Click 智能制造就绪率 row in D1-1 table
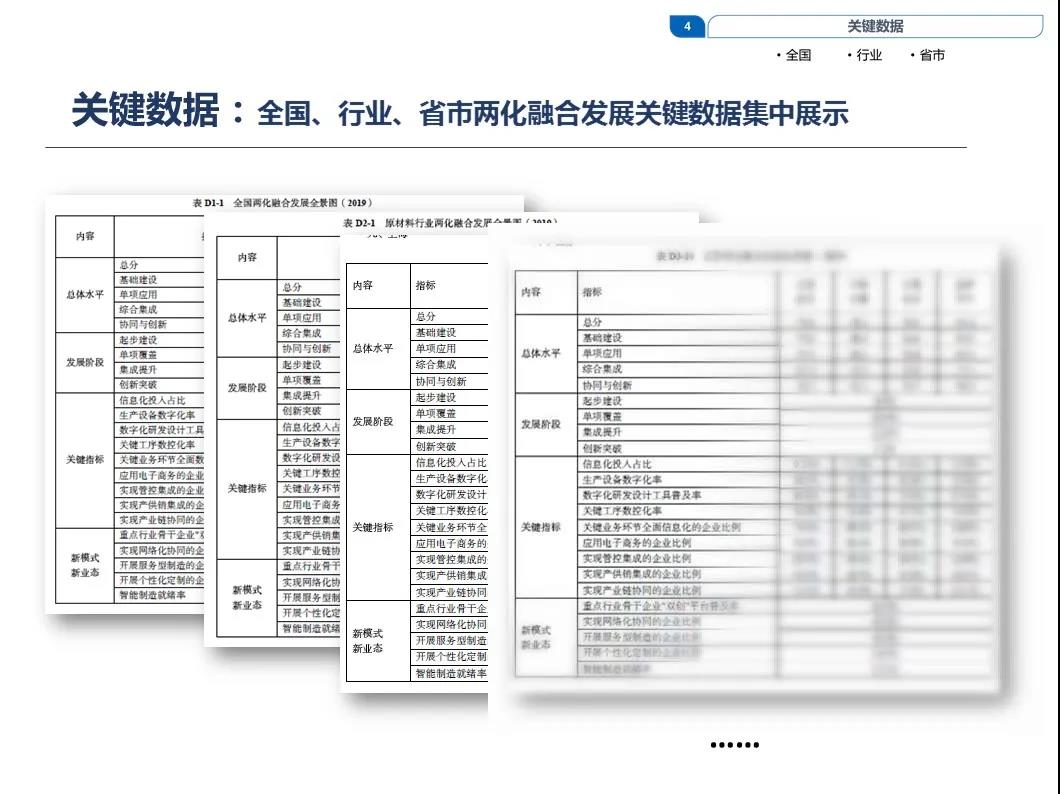Screen dimensions: 1060x794 coord(160,595)
